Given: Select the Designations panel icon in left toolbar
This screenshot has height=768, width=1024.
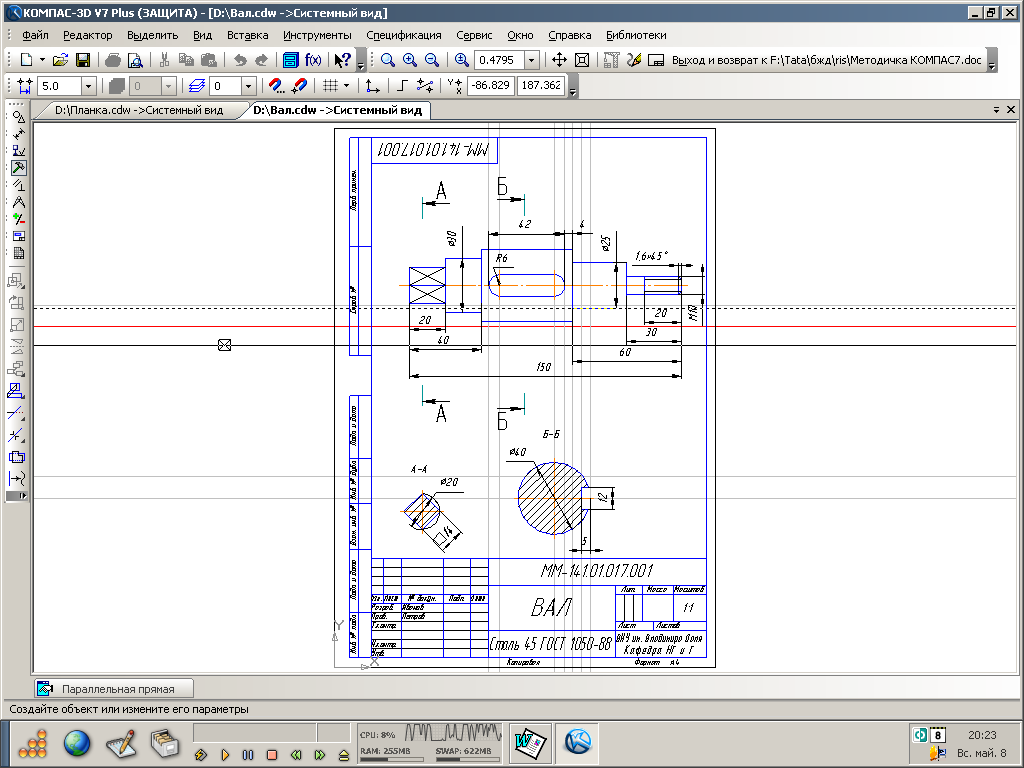Looking at the screenshot, I should pos(18,151).
